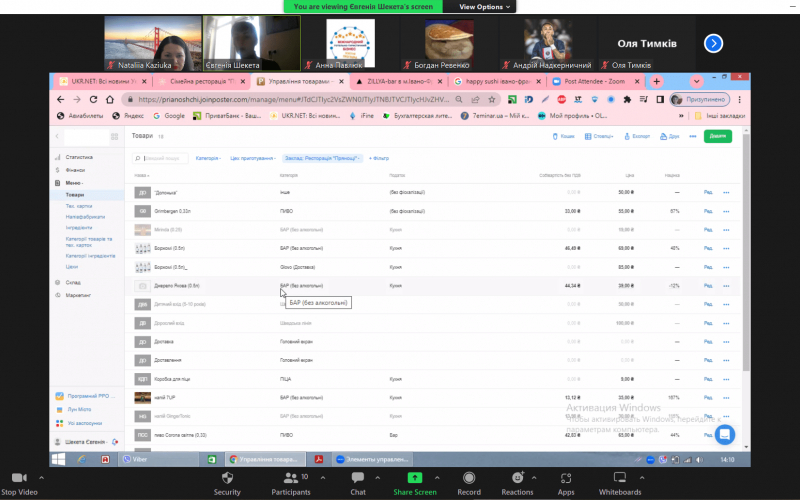This screenshot has height=500, width=800.
Task: Click the taskbar volume speaker icon
Action: pos(699,460)
